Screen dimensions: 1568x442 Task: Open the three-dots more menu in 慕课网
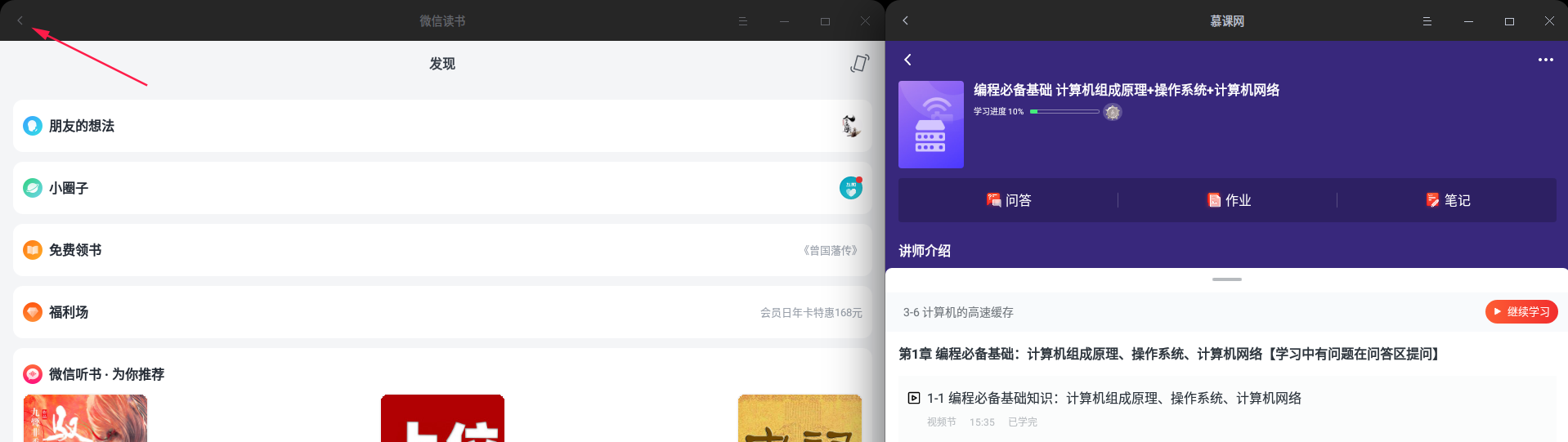pyautogui.click(x=1545, y=60)
